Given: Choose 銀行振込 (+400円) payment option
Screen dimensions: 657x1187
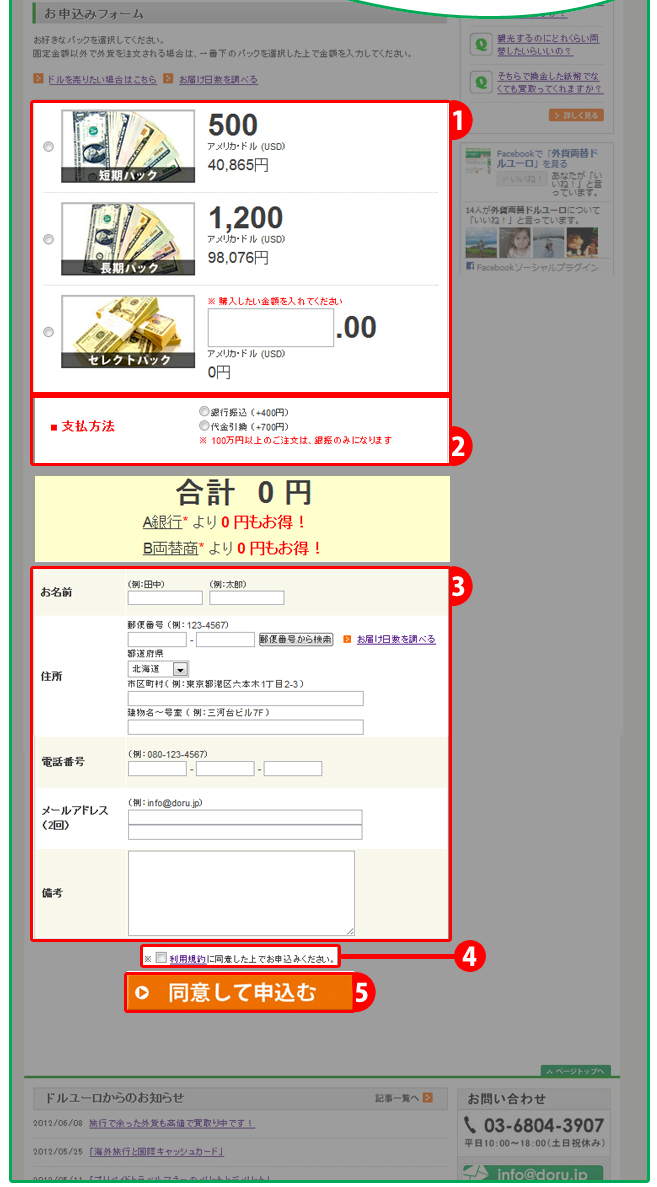Looking at the screenshot, I should [204, 411].
